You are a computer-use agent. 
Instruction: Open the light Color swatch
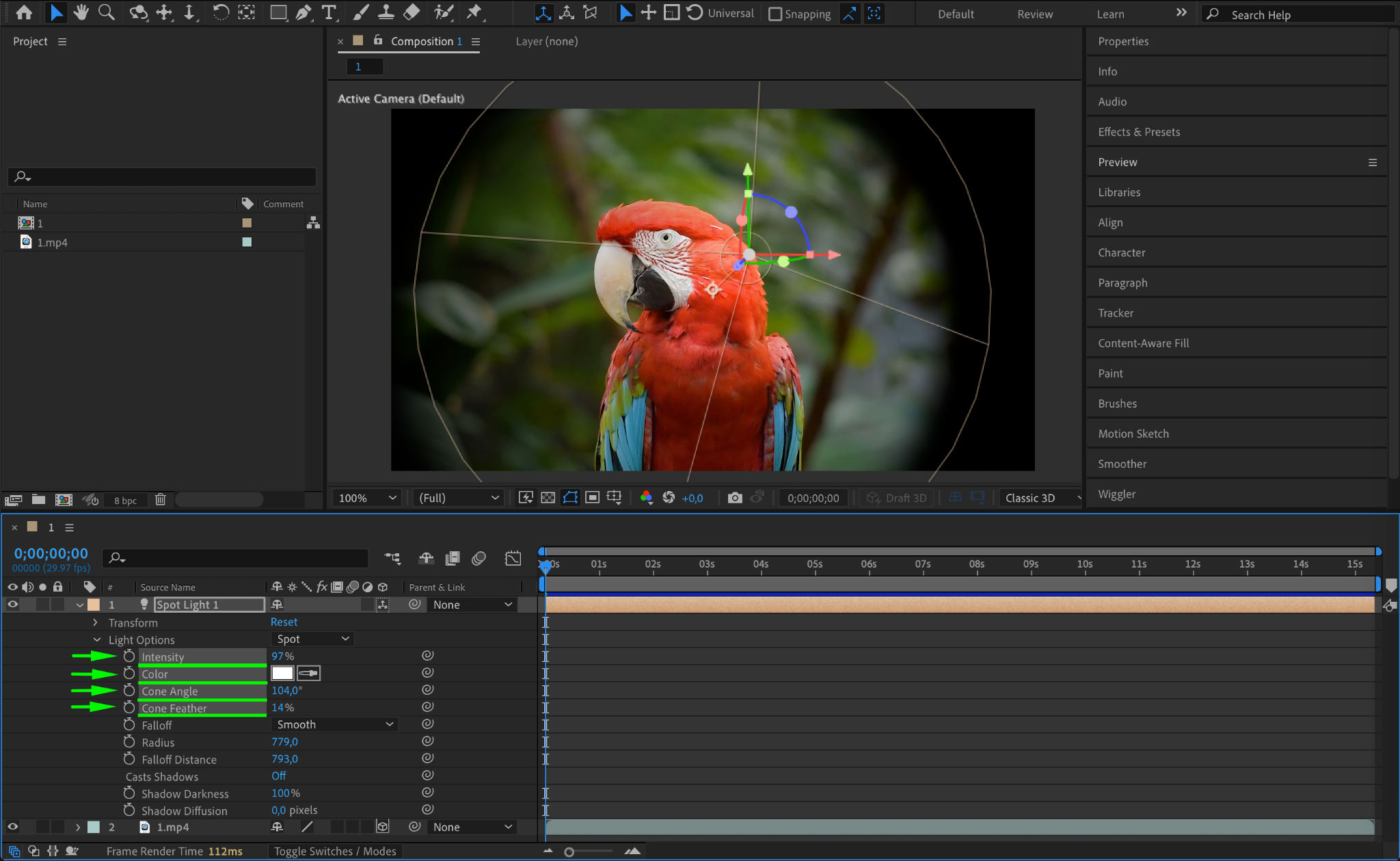pos(282,674)
